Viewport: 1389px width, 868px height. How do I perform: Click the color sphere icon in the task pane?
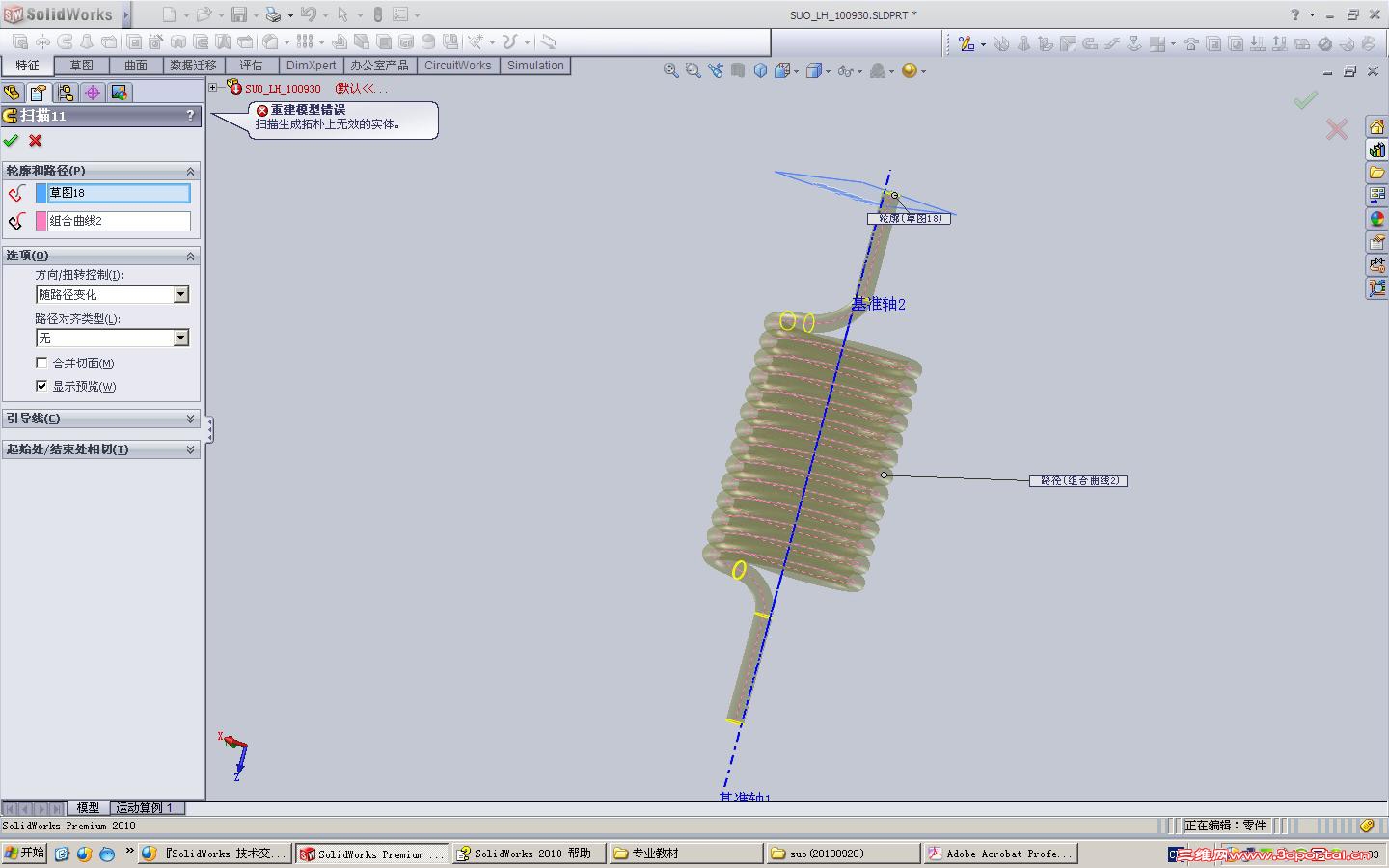pos(1376,219)
